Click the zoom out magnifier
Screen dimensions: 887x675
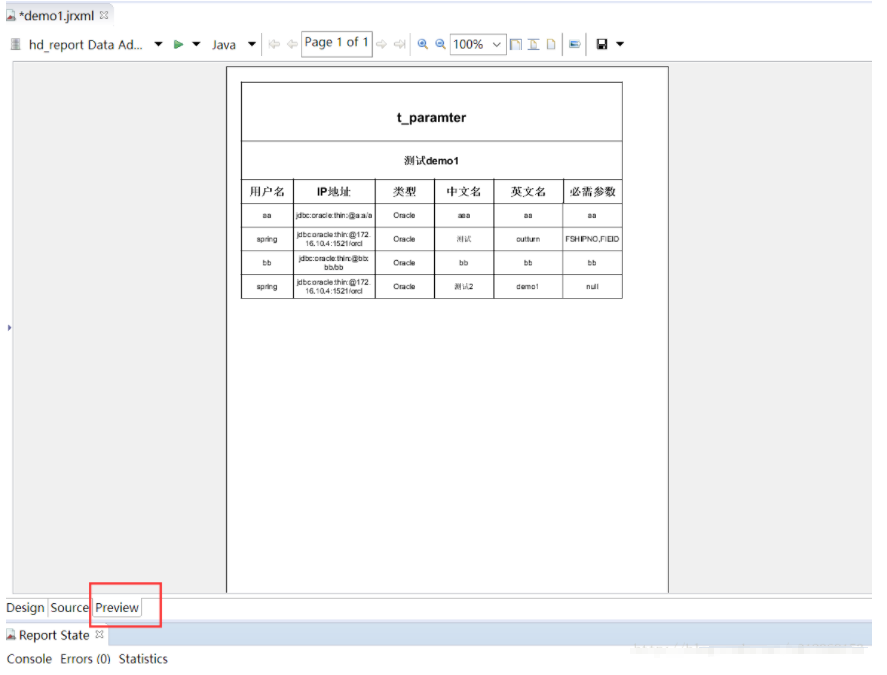[440, 44]
